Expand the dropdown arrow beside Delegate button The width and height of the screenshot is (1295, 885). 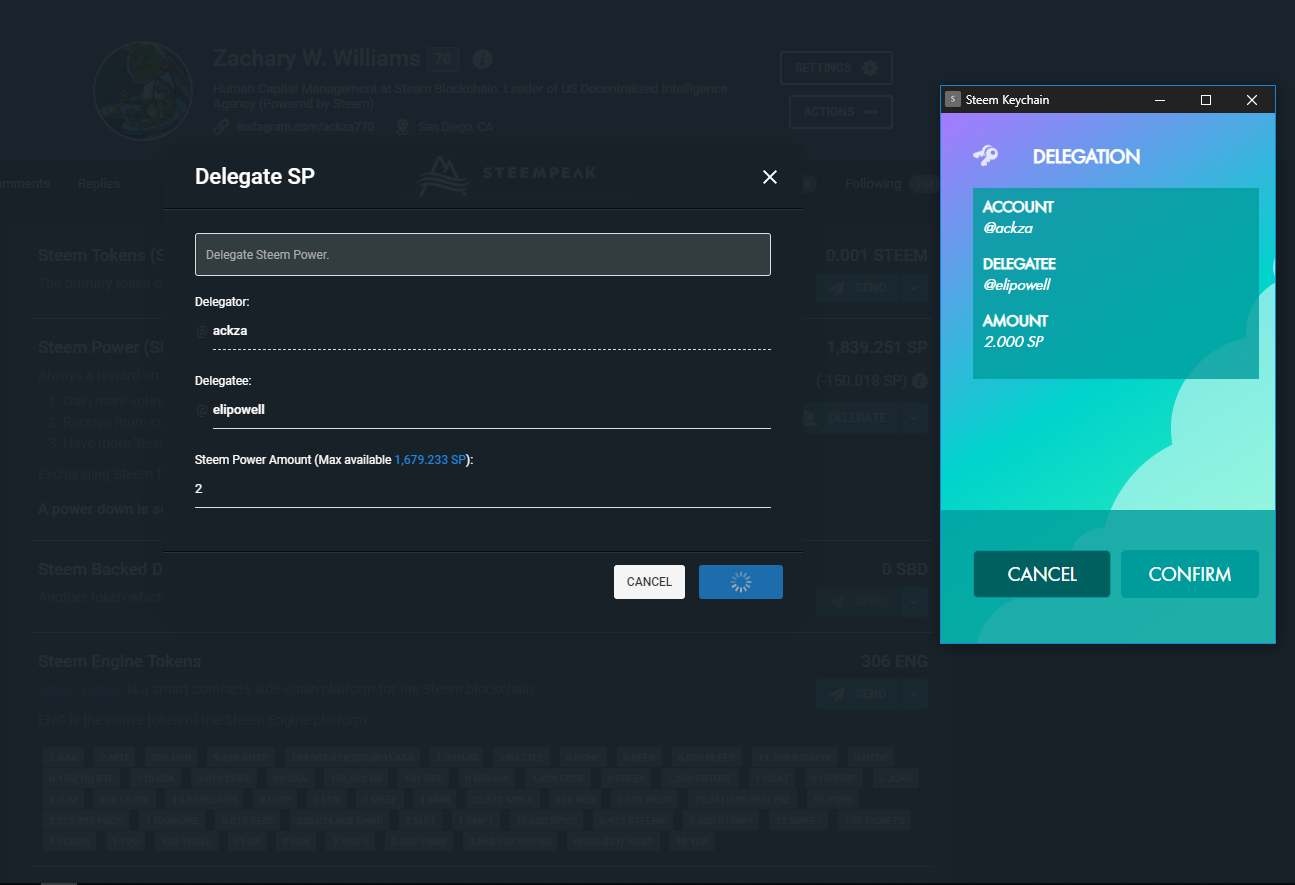point(914,418)
